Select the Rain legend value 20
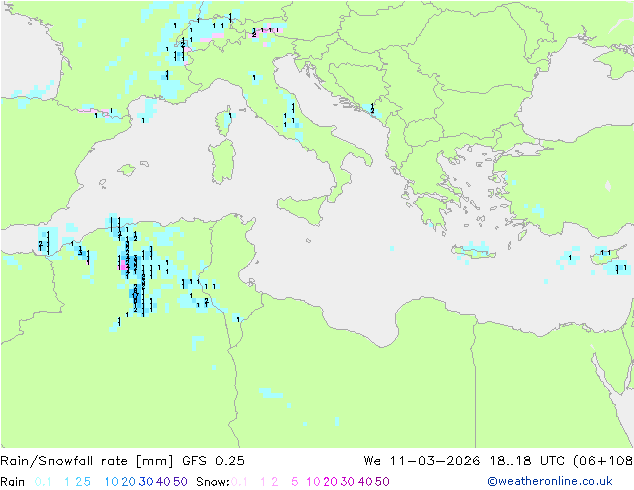This screenshot has height=490, width=634. coord(129,482)
